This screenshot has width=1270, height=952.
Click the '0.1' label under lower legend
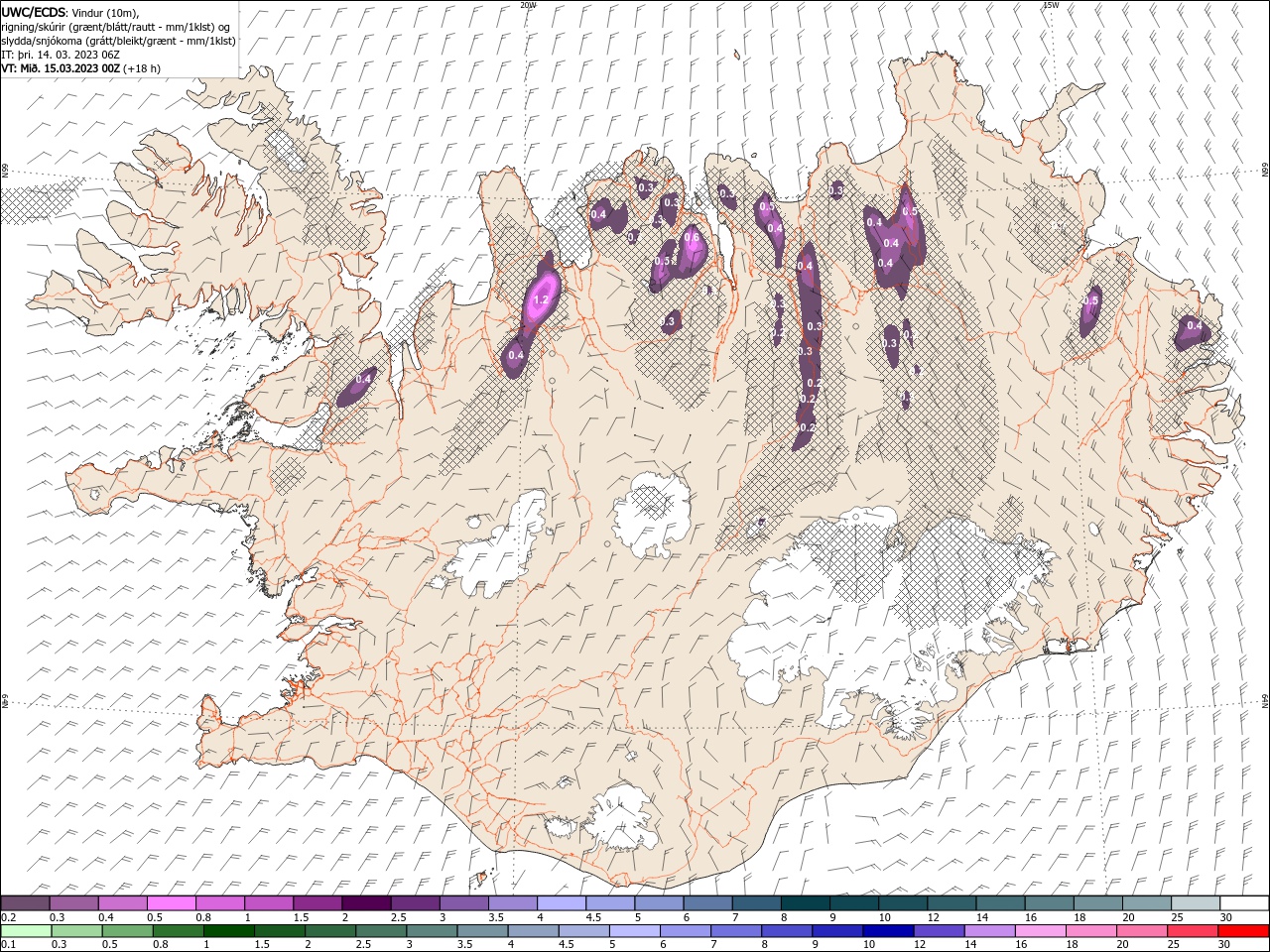coord(9,945)
